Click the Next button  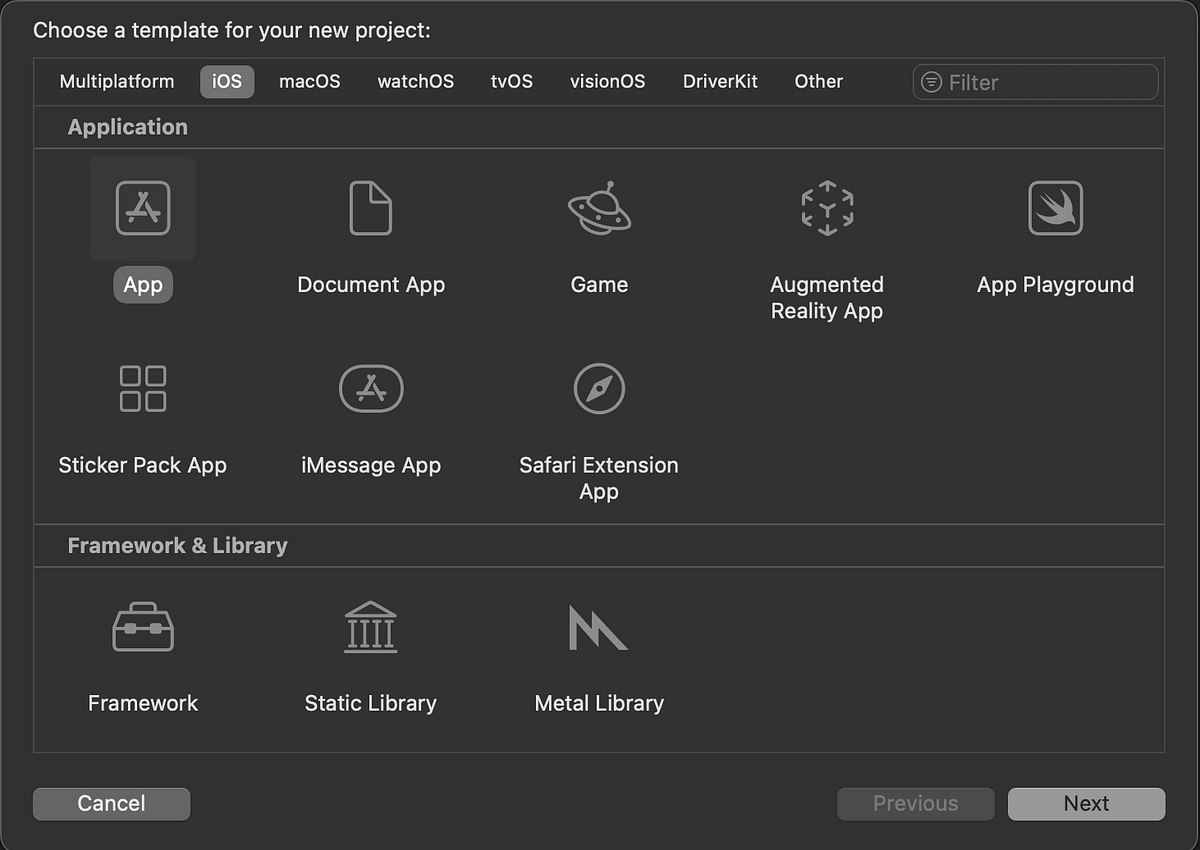tap(1086, 803)
